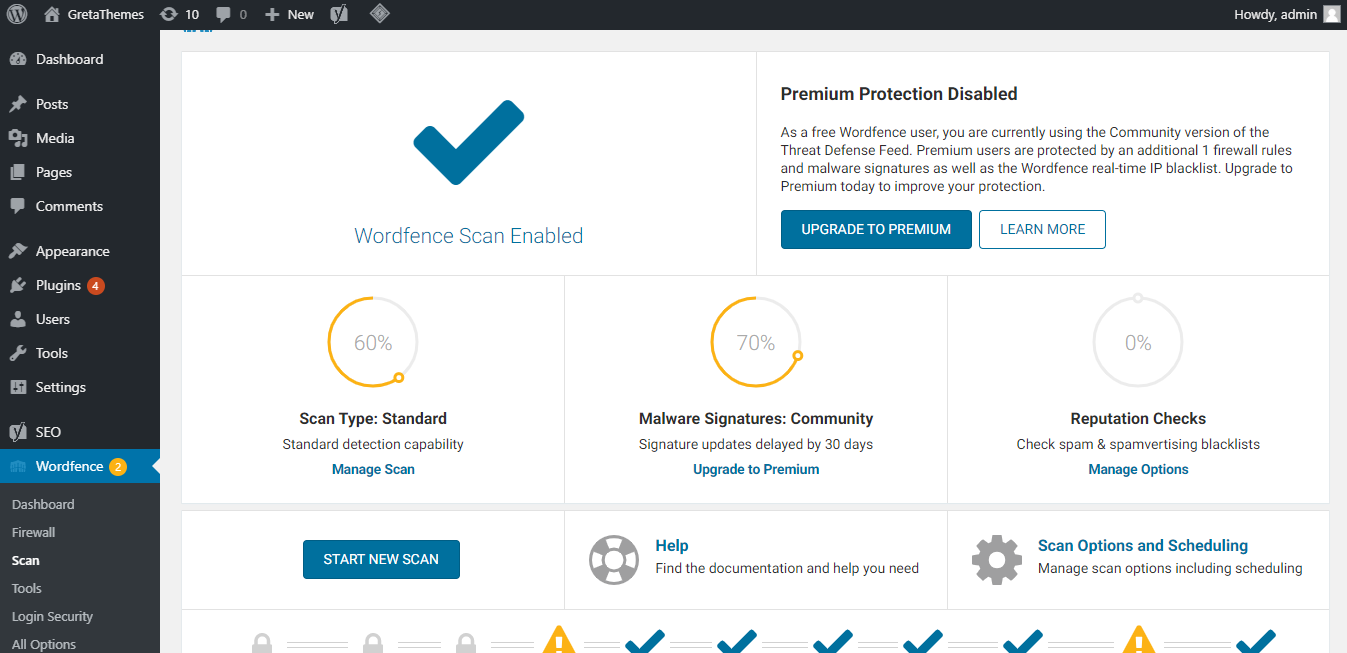Click the 'Manage Scan' link
Image resolution: width=1347 pixels, height=653 pixels.
pyautogui.click(x=372, y=468)
